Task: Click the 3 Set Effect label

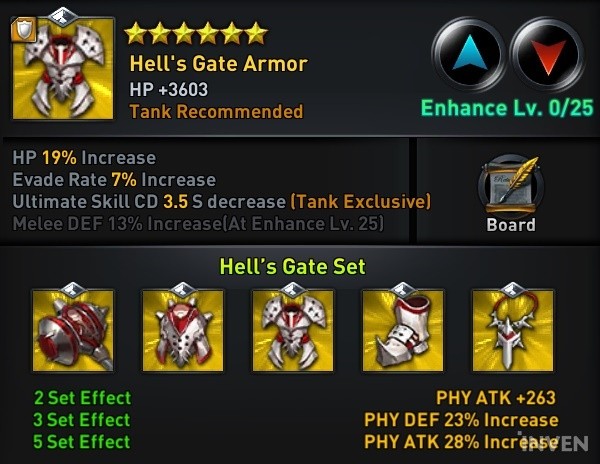Action: pyautogui.click(x=82, y=420)
